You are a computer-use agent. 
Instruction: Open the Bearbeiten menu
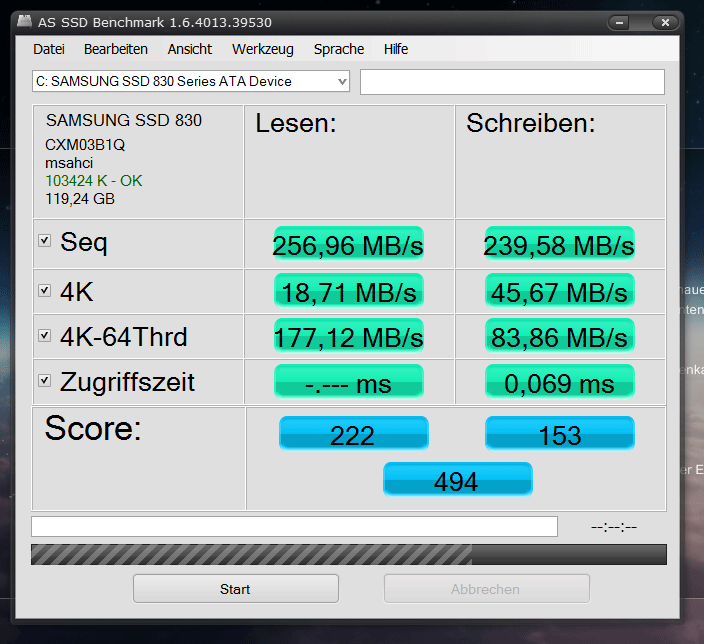116,49
